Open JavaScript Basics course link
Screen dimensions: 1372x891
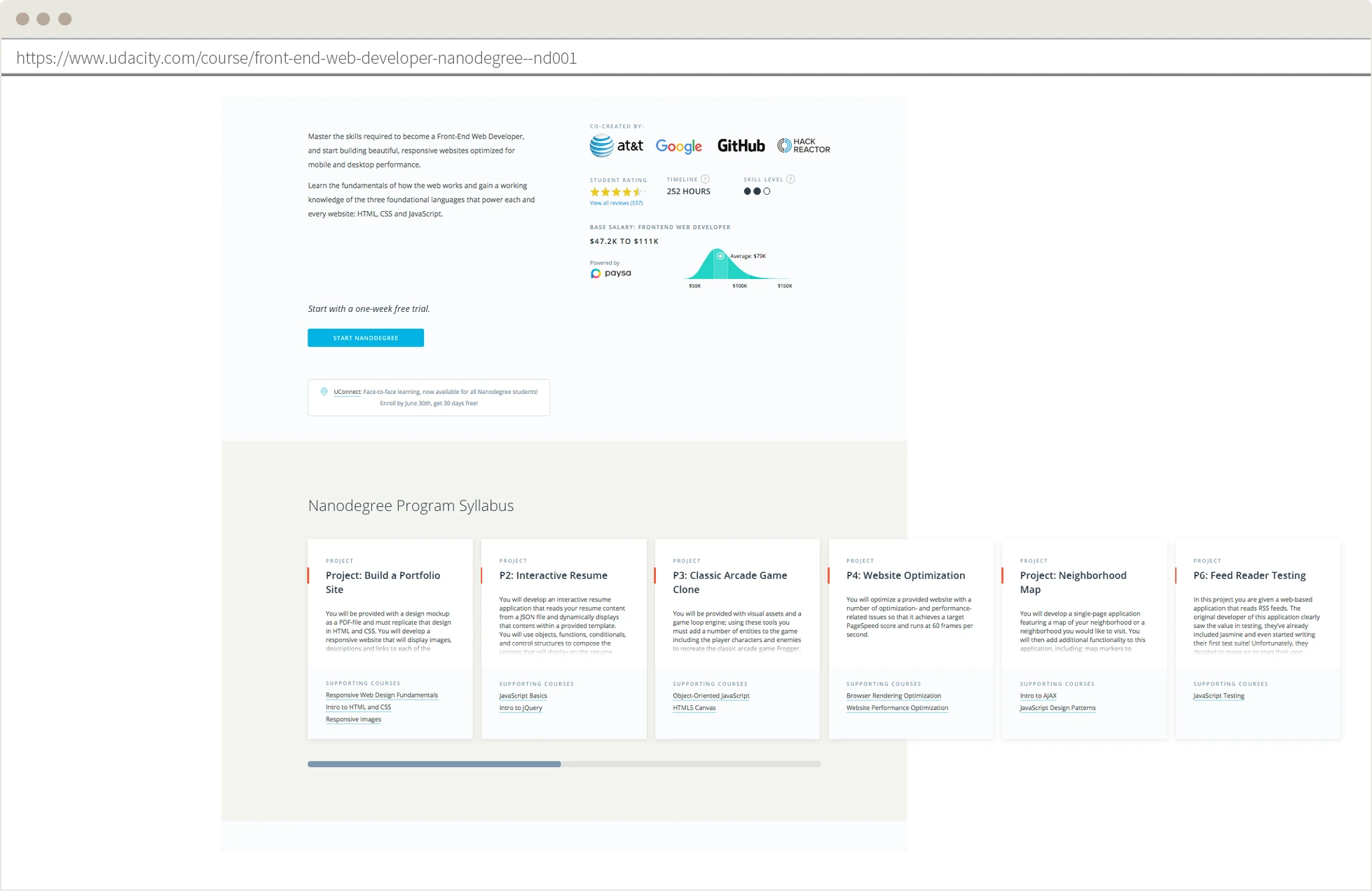click(523, 696)
